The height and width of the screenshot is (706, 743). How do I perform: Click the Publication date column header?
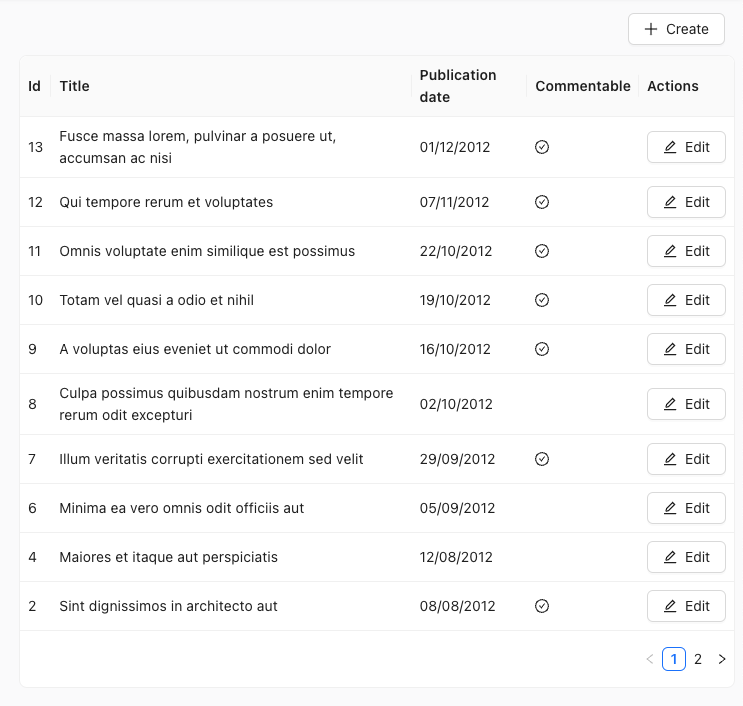[458, 86]
